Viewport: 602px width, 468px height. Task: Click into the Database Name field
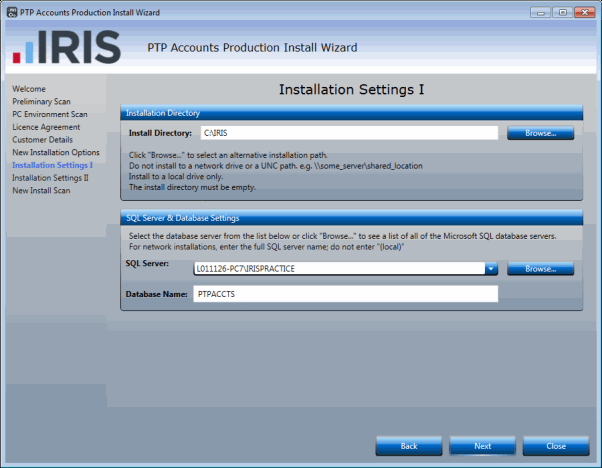pyautogui.click(x=346, y=294)
